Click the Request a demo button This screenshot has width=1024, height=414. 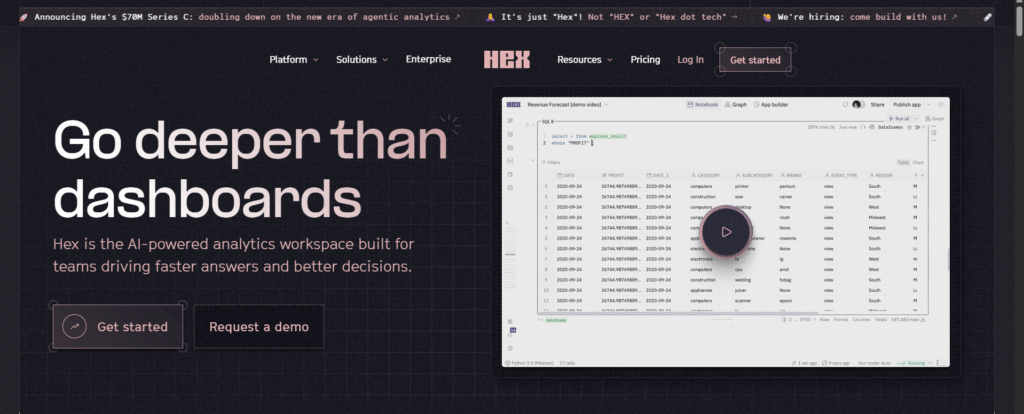coord(259,326)
